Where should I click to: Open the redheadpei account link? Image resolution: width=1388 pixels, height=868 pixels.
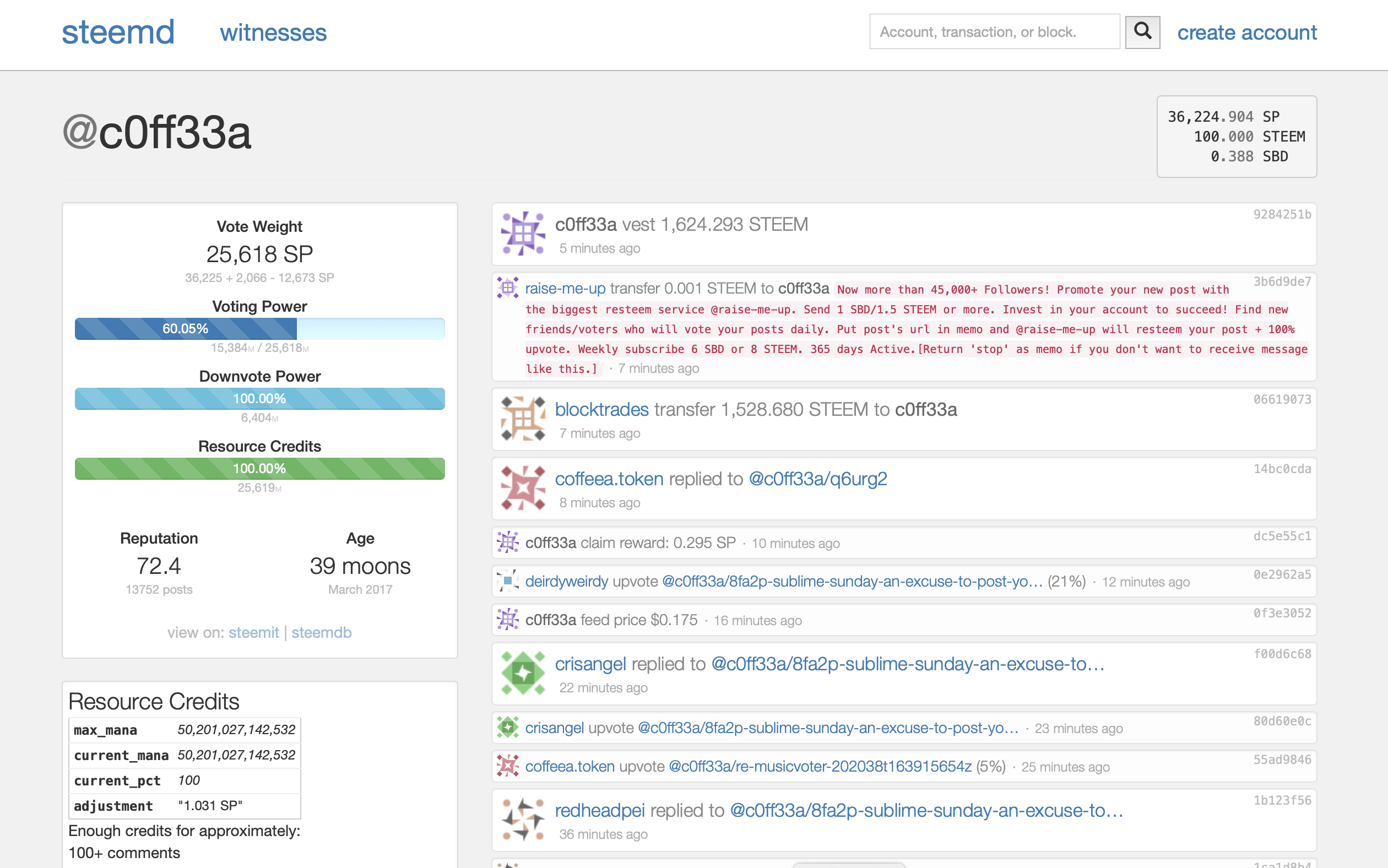coord(600,811)
